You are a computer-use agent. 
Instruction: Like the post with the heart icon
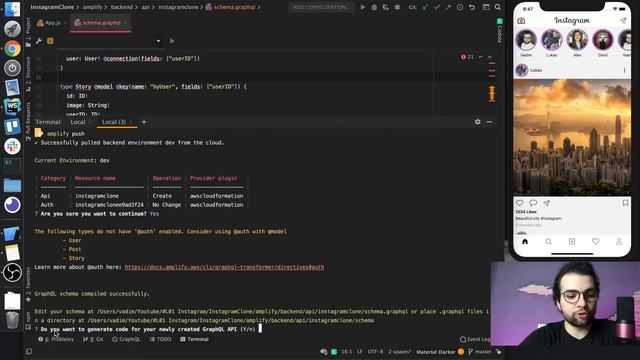[x=520, y=203]
